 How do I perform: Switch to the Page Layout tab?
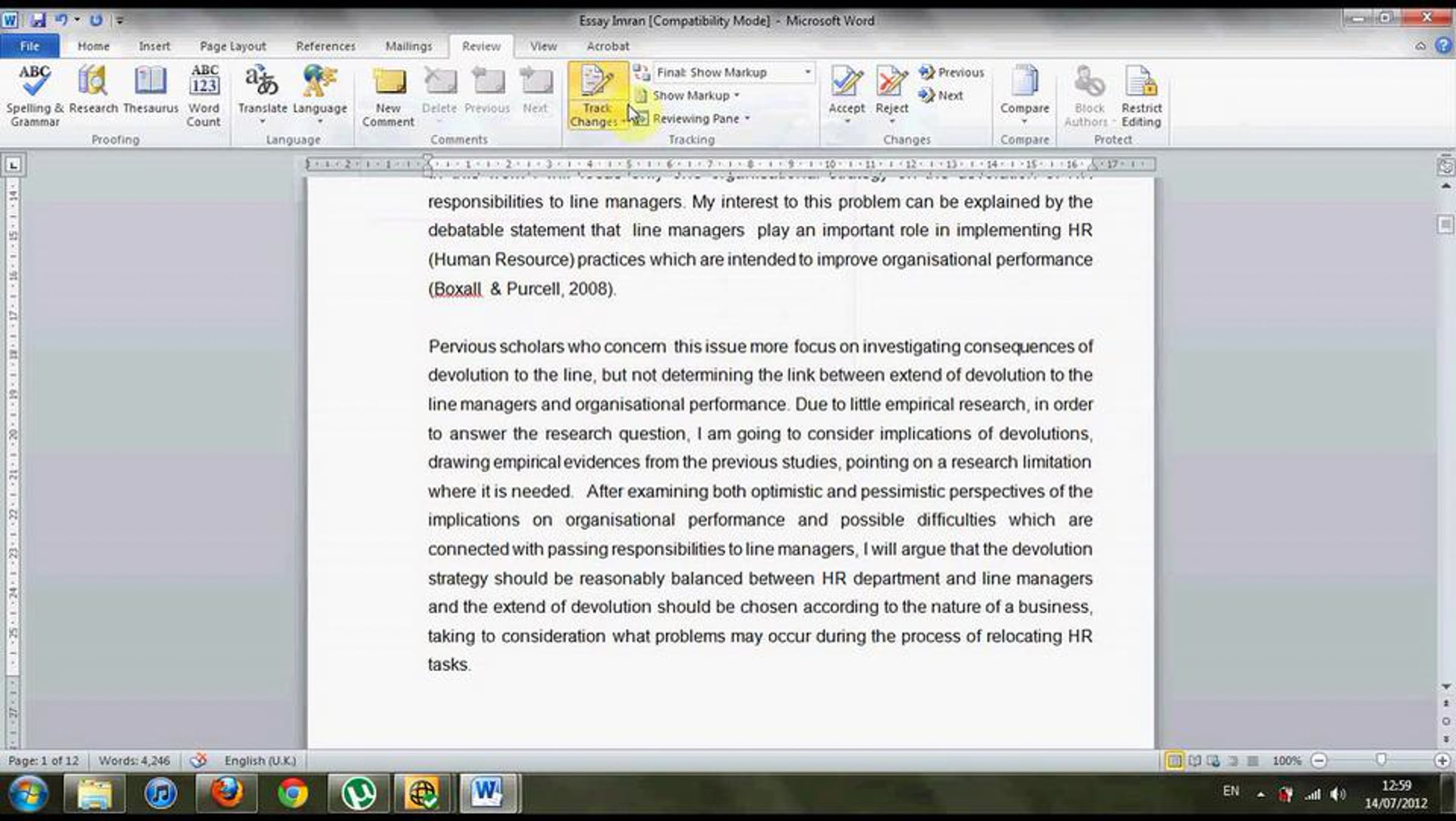[x=232, y=46]
